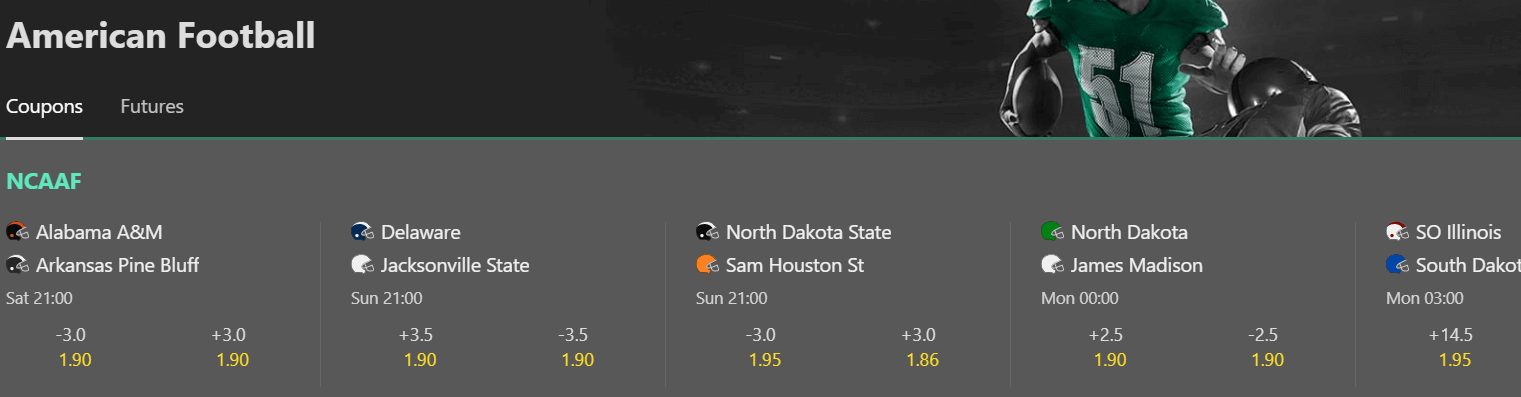Select Sam Houston St +3.0 at 1.86

[923, 347]
